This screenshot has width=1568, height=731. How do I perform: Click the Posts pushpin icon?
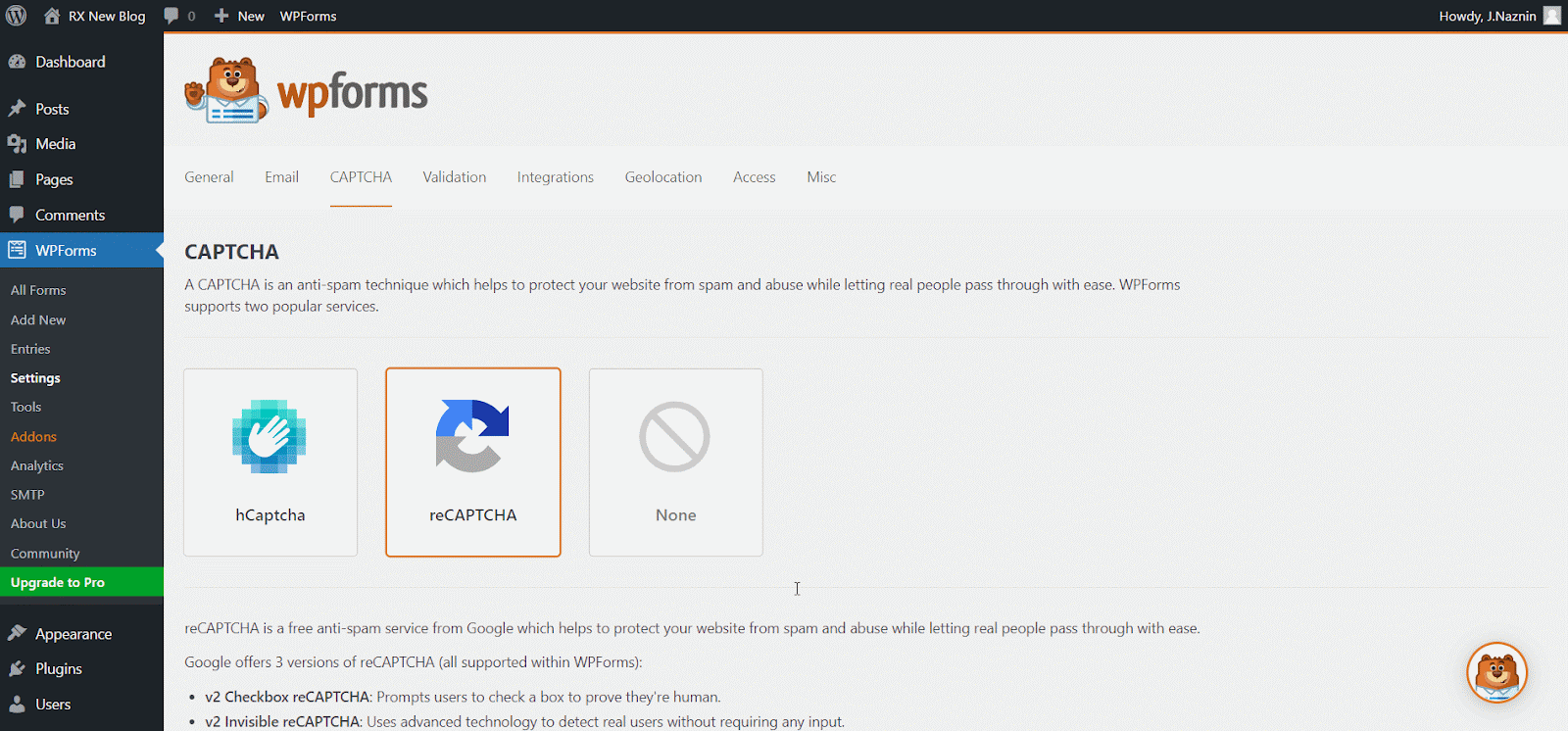[x=17, y=109]
